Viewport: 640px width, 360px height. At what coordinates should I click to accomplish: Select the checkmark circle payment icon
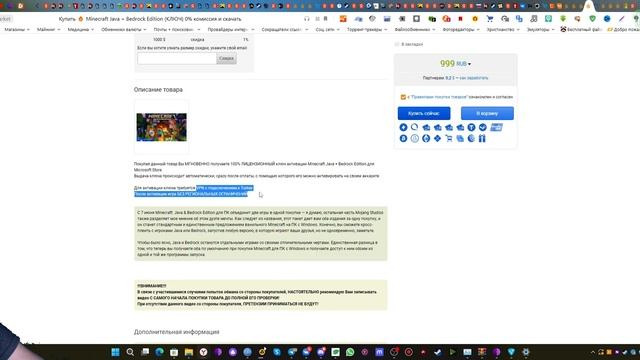coord(482,127)
